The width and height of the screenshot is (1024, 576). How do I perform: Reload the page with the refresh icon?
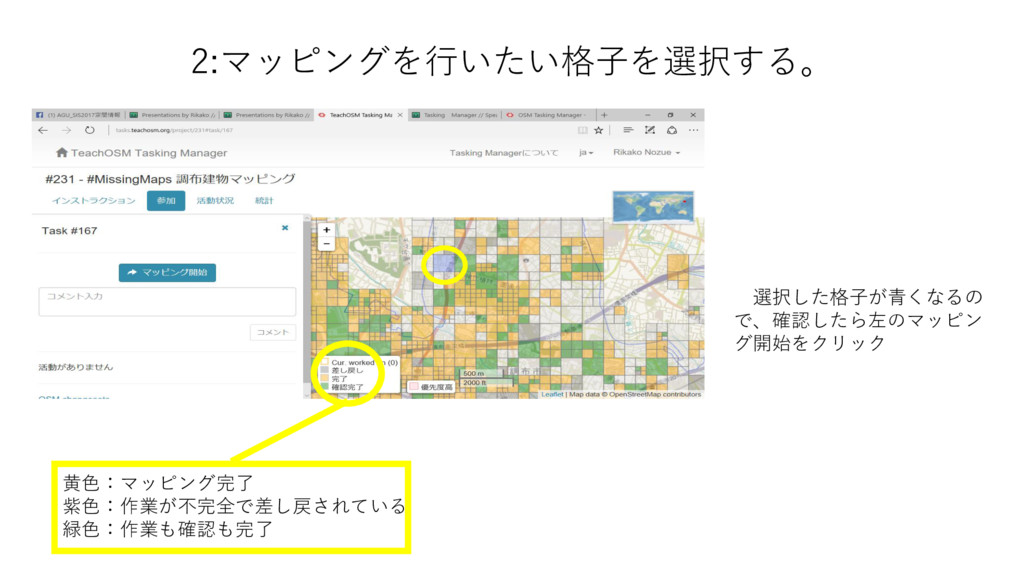[89, 131]
